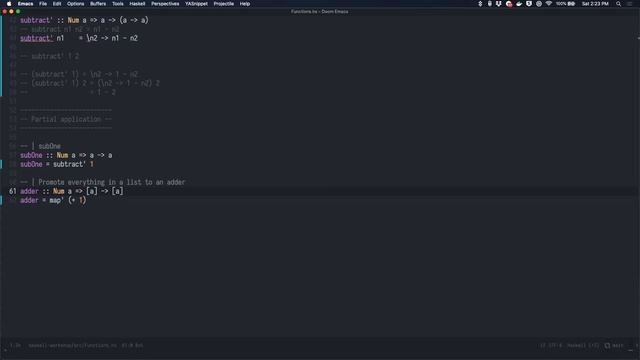The image size is (640, 360).
Task: Click the underlined subtract' definition name
Action: [36, 38]
